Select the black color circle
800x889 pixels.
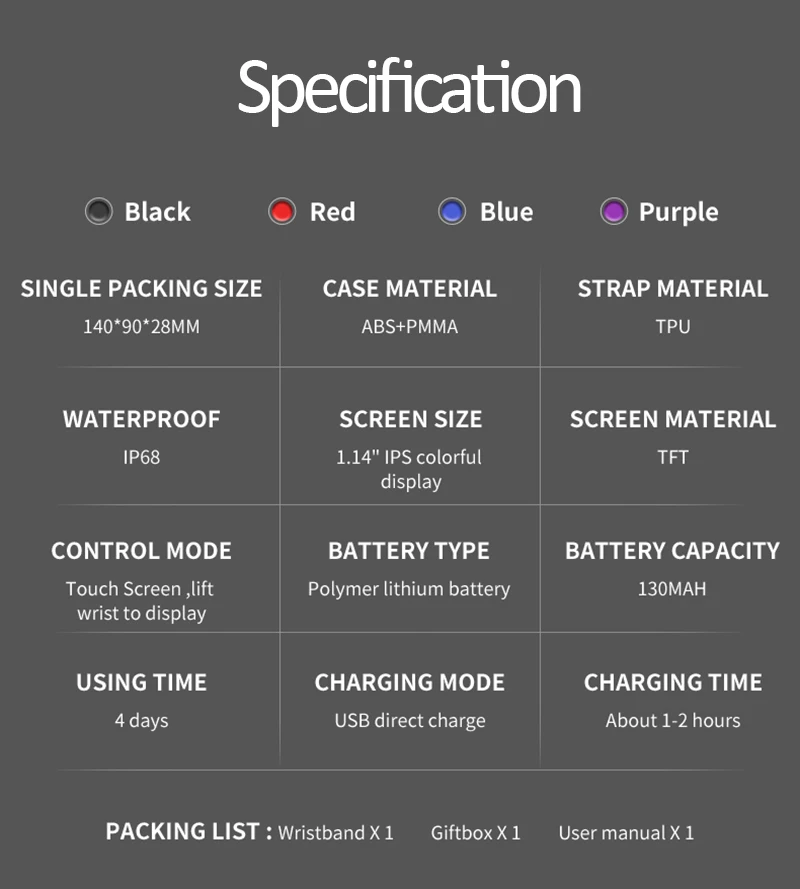tap(99, 211)
